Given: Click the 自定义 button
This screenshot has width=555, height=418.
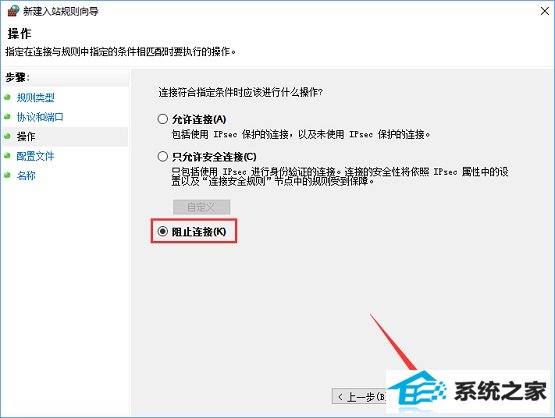Looking at the screenshot, I should pyautogui.click(x=201, y=207).
